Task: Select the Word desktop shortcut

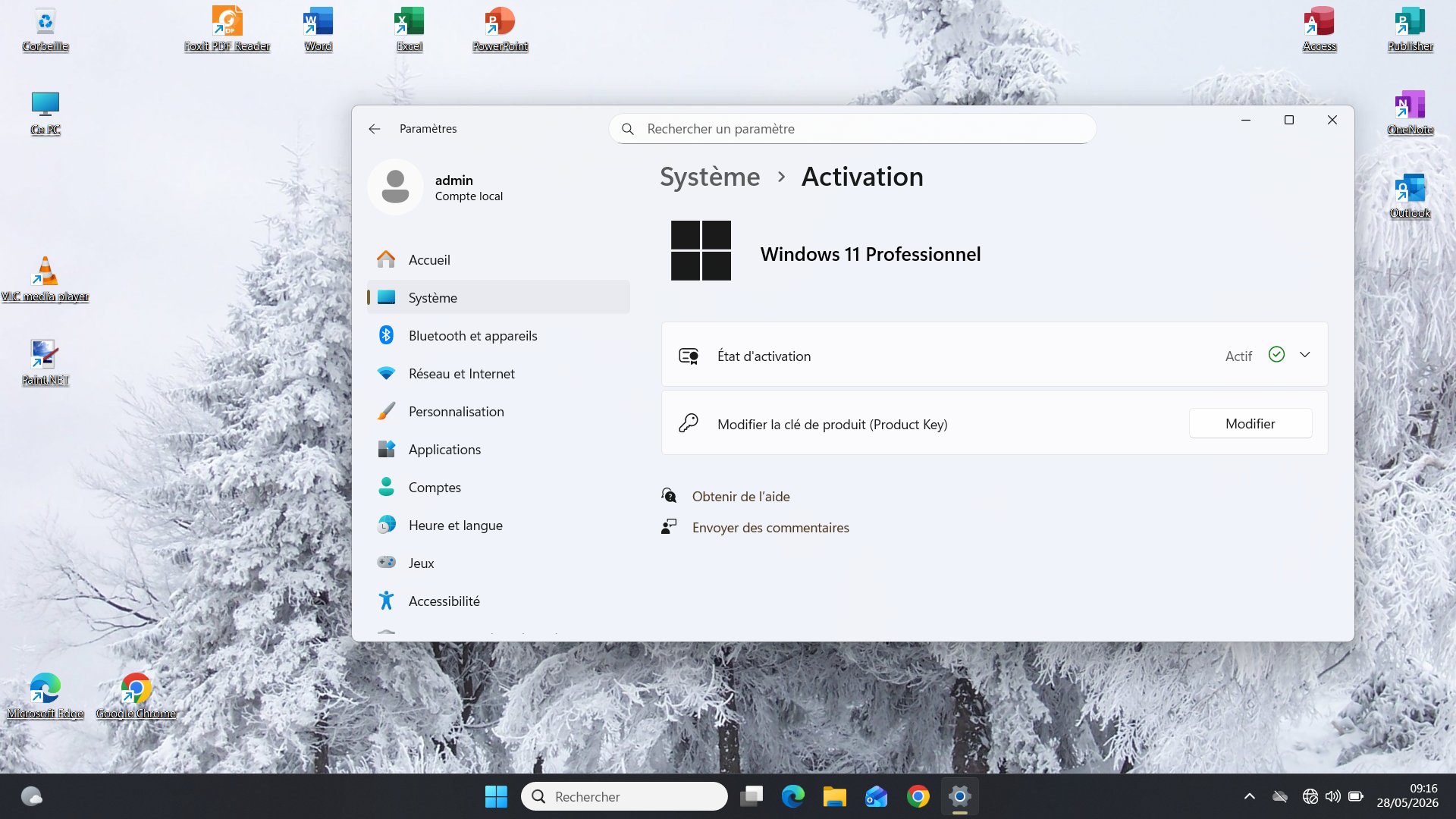Action: (x=318, y=30)
